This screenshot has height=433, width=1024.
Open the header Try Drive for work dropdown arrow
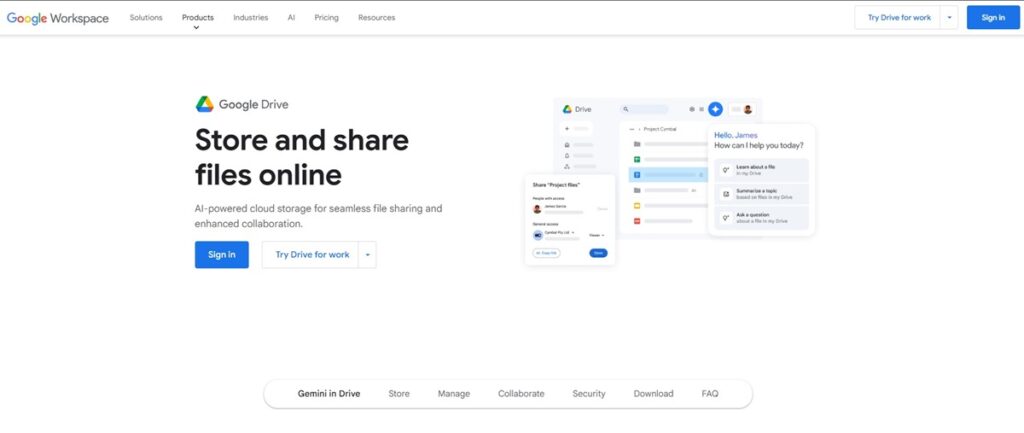(949, 18)
